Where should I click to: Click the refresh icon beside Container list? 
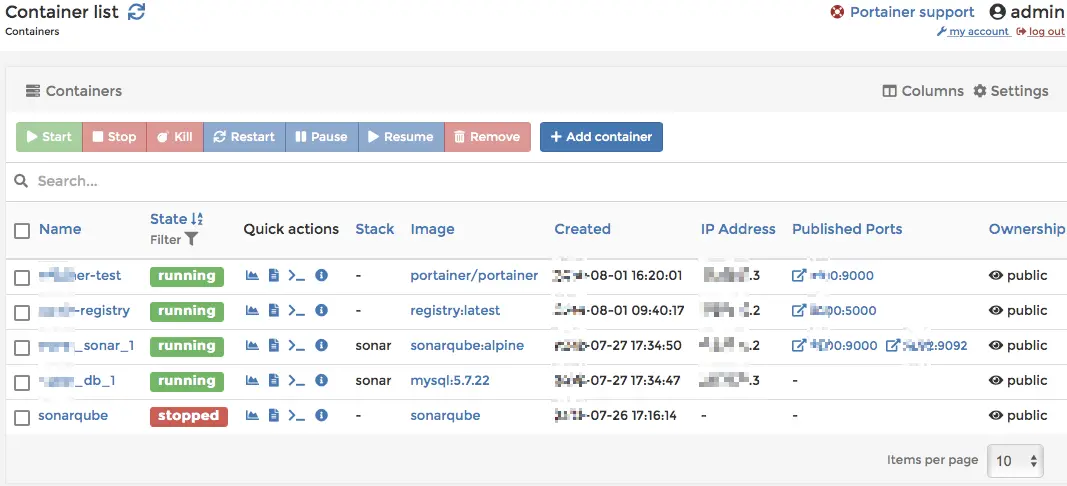tap(137, 12)
